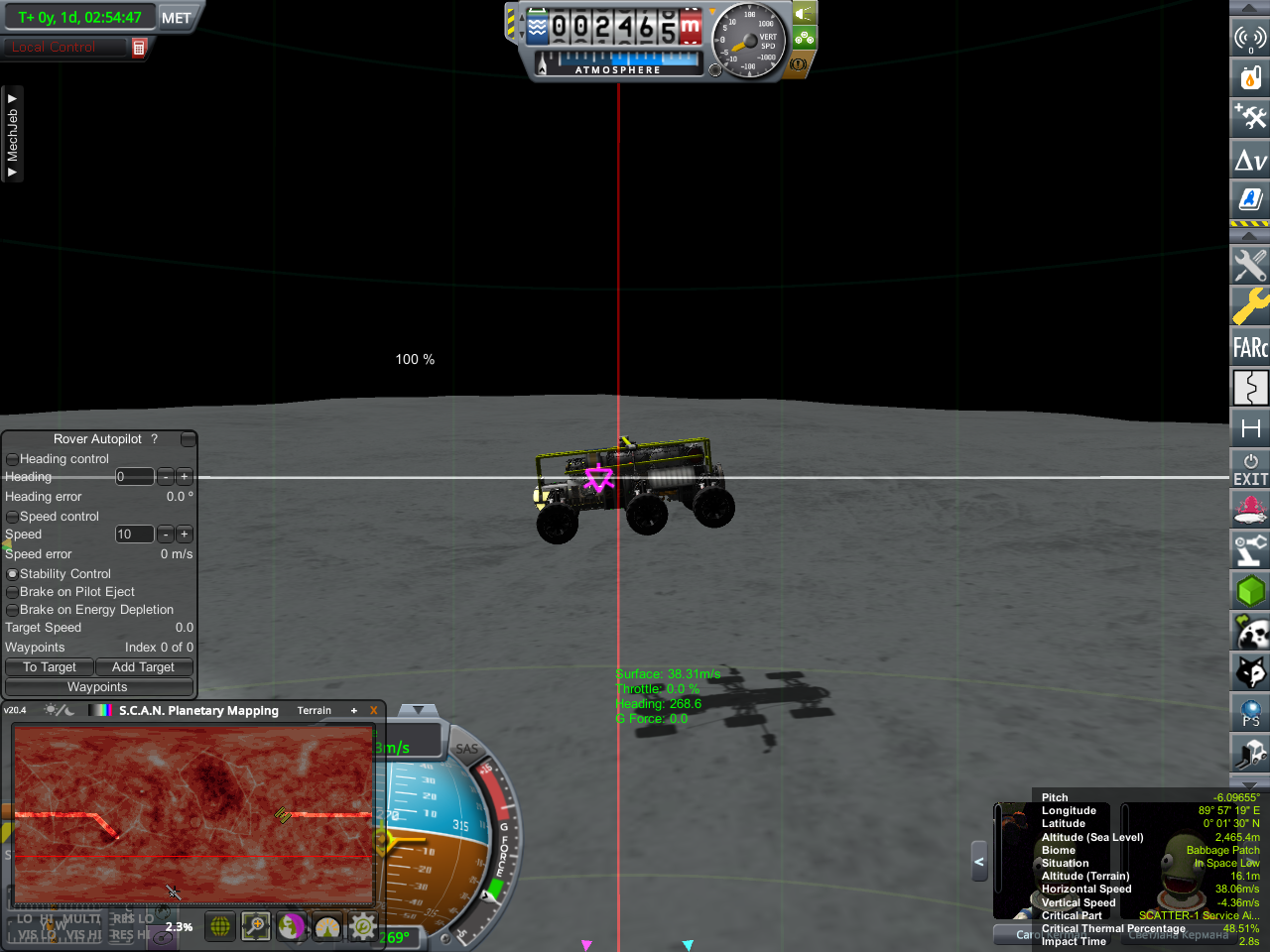Image resolution: width=1270 pixels, height=952 pixels.
Task: Open the rocket notebook icon
Action: pyautogui.click(x=1250, y=199)
